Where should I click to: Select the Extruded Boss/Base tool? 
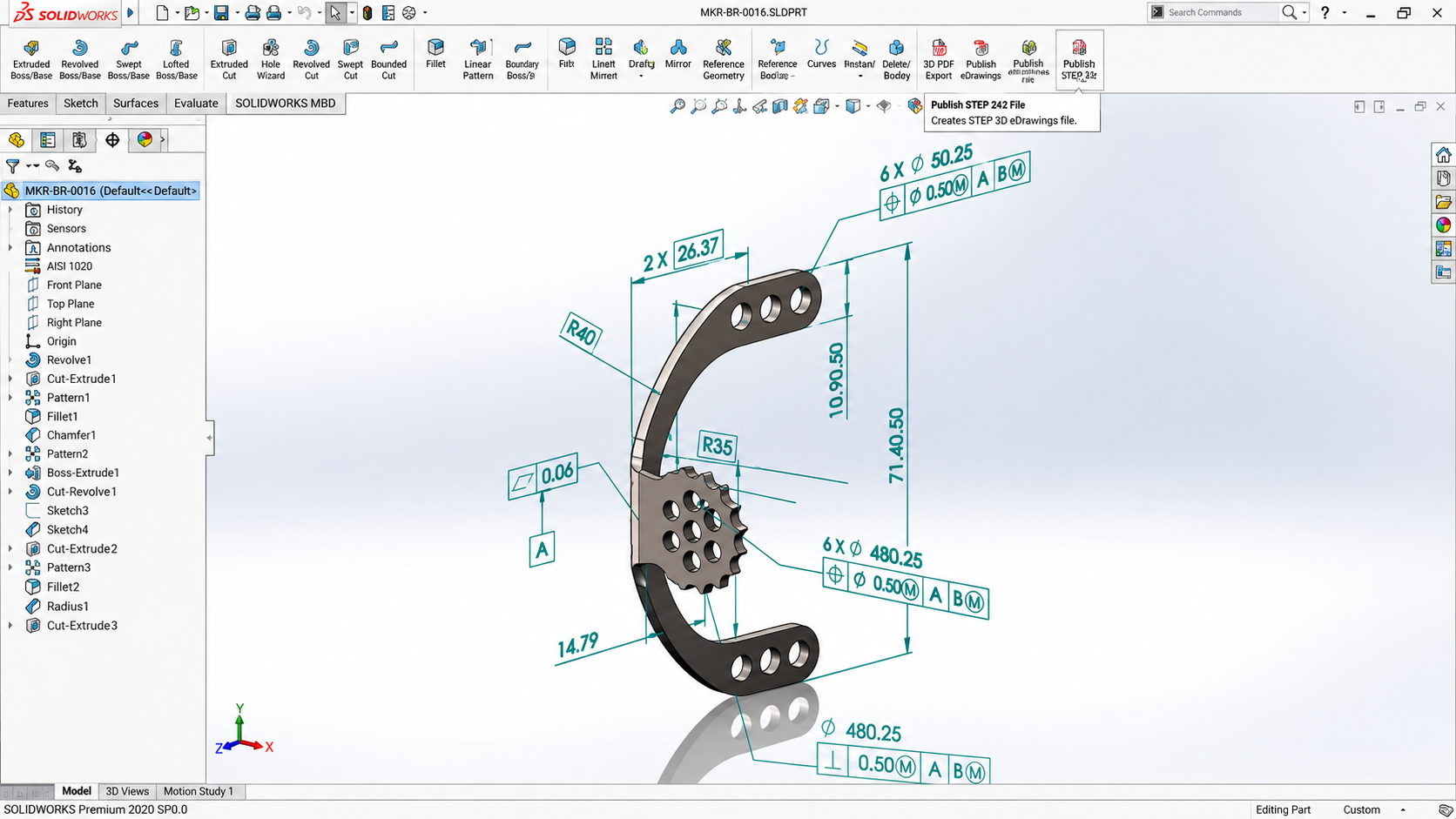coord(31,58)
